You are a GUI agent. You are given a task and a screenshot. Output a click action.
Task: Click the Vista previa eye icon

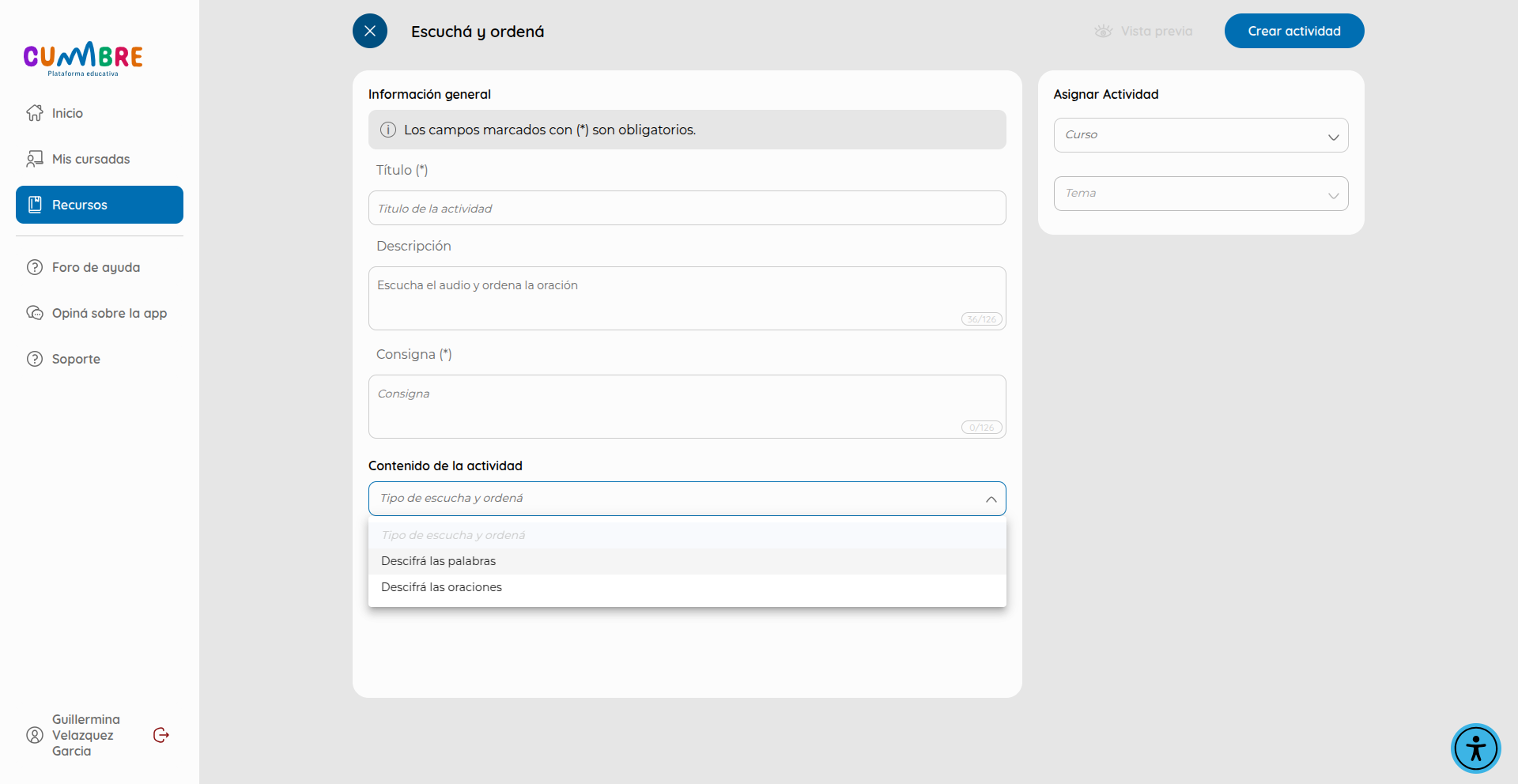point(1103,31)
